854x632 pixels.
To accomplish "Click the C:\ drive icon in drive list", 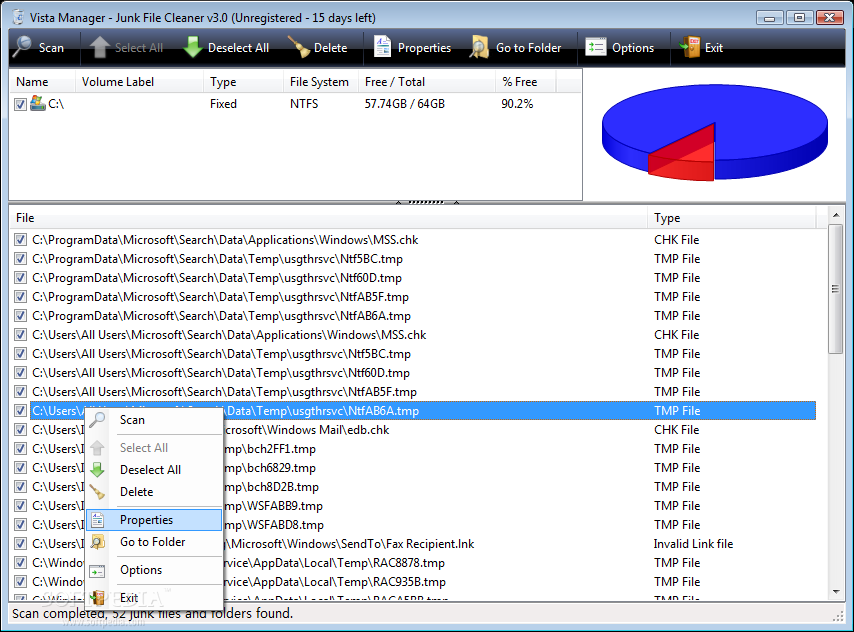I will coord(38,103).
